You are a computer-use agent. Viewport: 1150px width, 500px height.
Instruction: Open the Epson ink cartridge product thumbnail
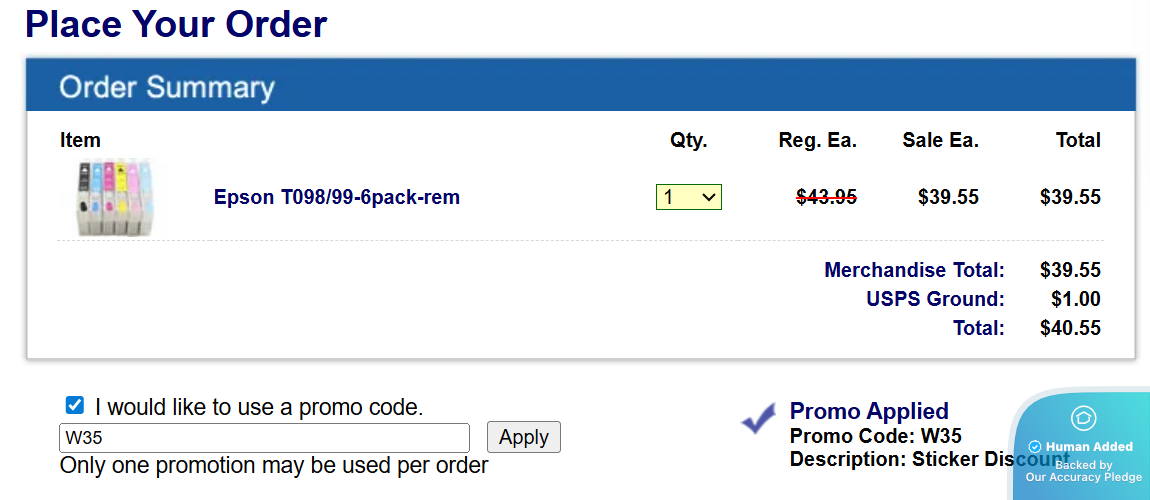click(115, 197)
